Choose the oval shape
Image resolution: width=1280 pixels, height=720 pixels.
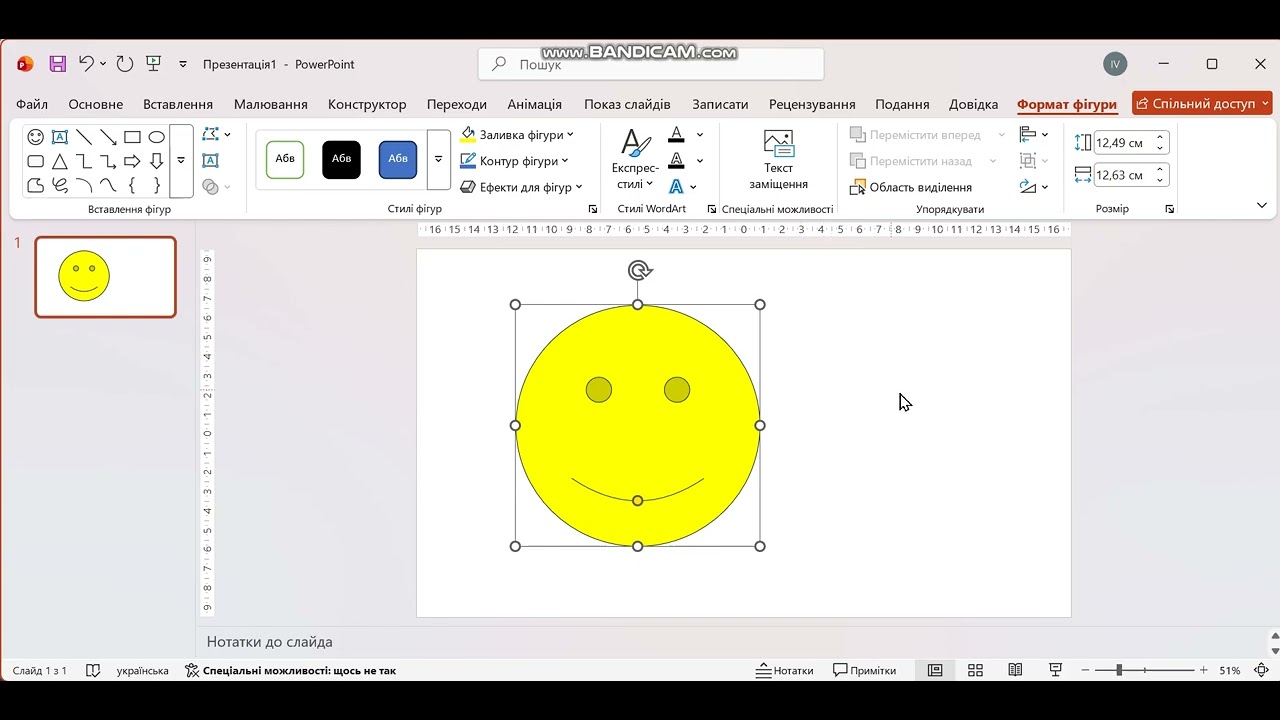click(156, 137)
